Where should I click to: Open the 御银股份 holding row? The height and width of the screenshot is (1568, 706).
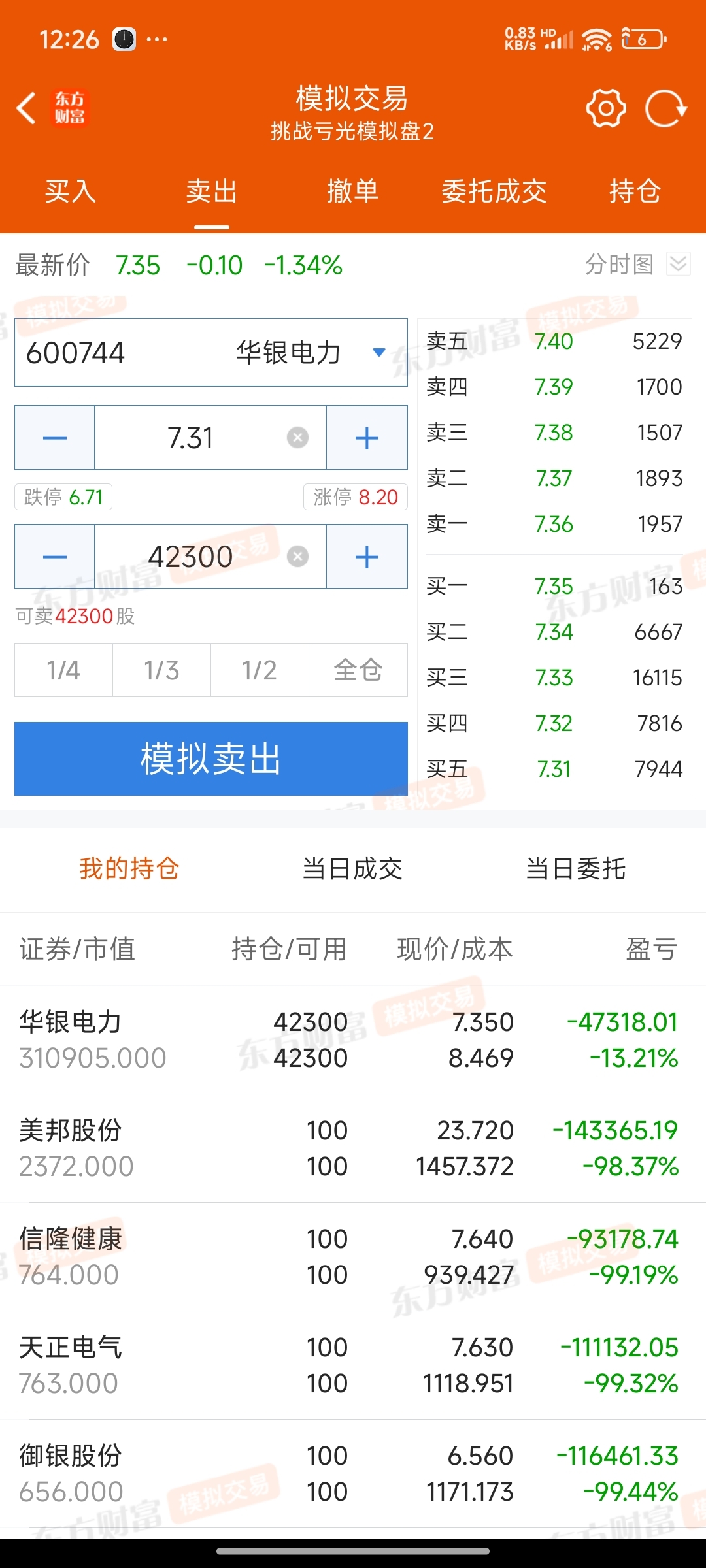(353, 1473)
